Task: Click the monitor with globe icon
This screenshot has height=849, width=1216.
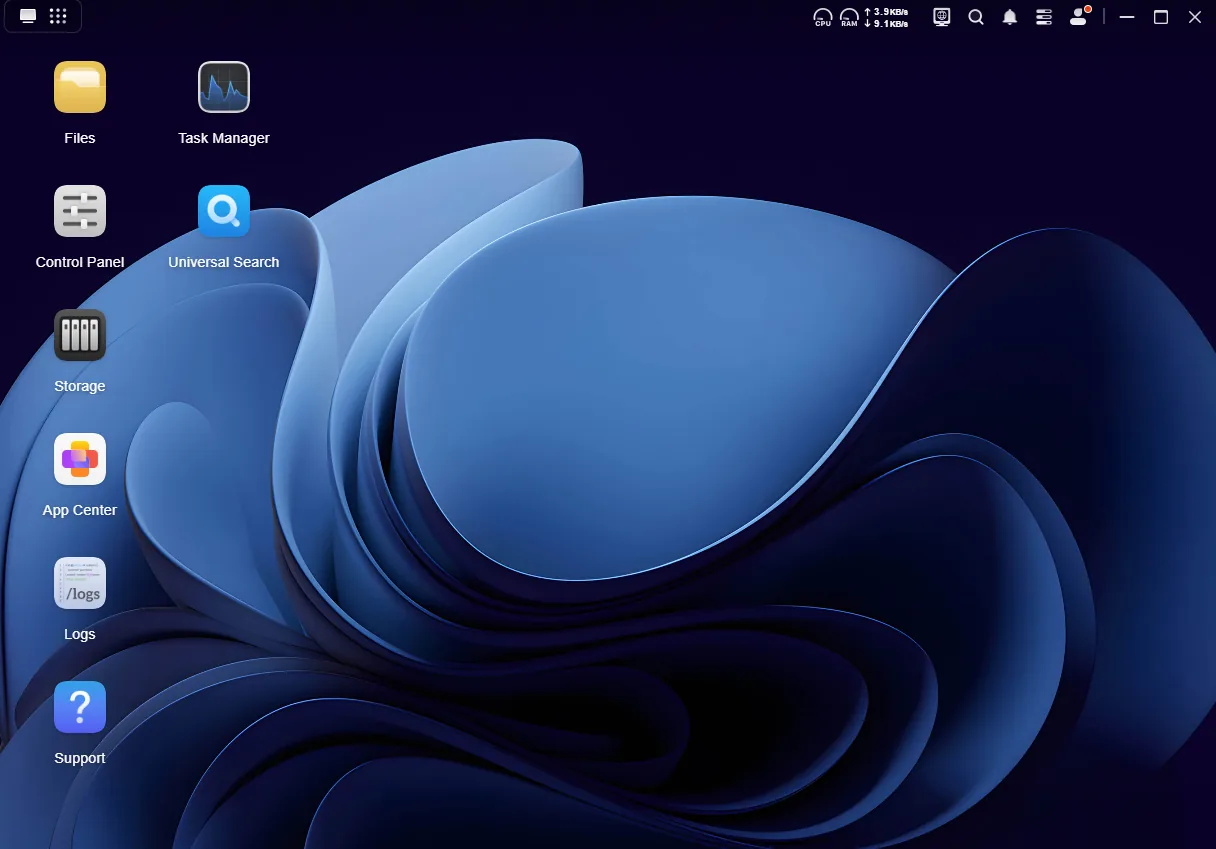Action: click(942, 17)
